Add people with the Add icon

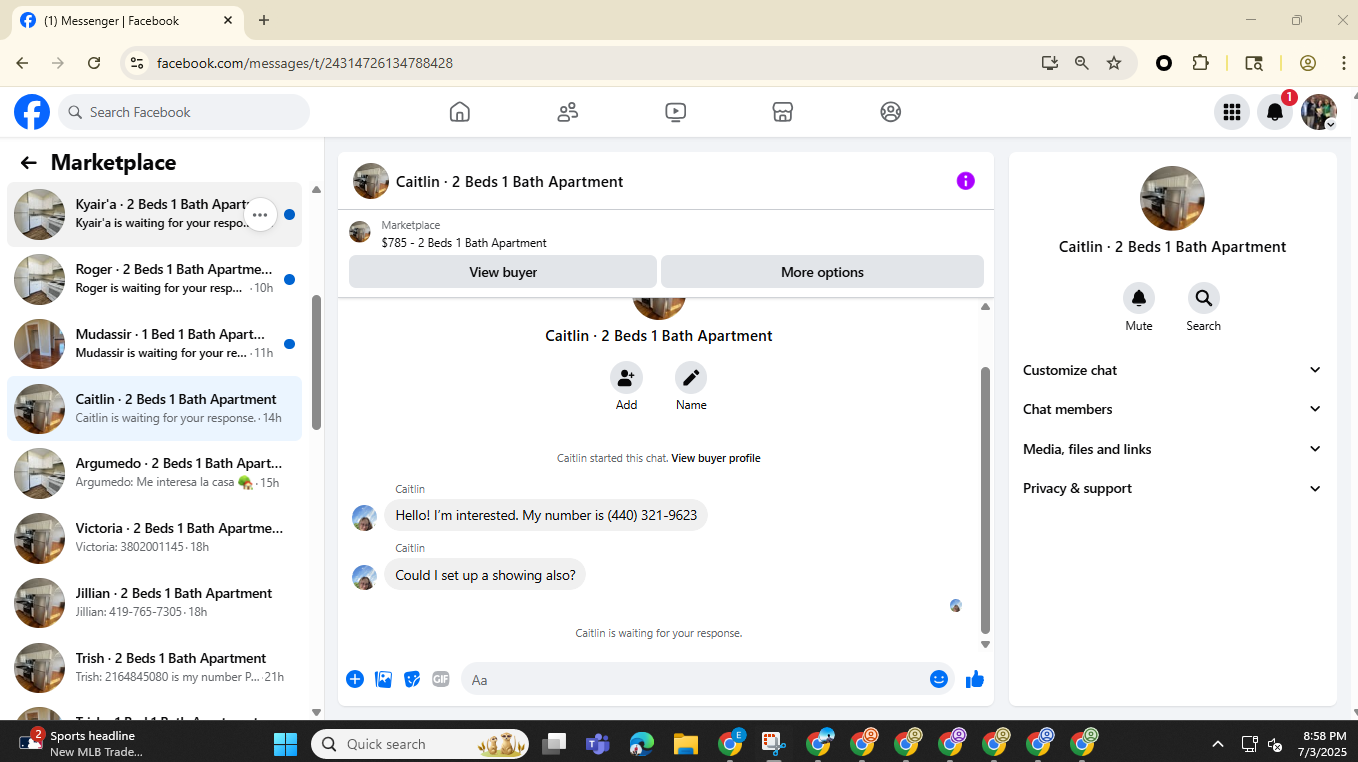point(626,378)
